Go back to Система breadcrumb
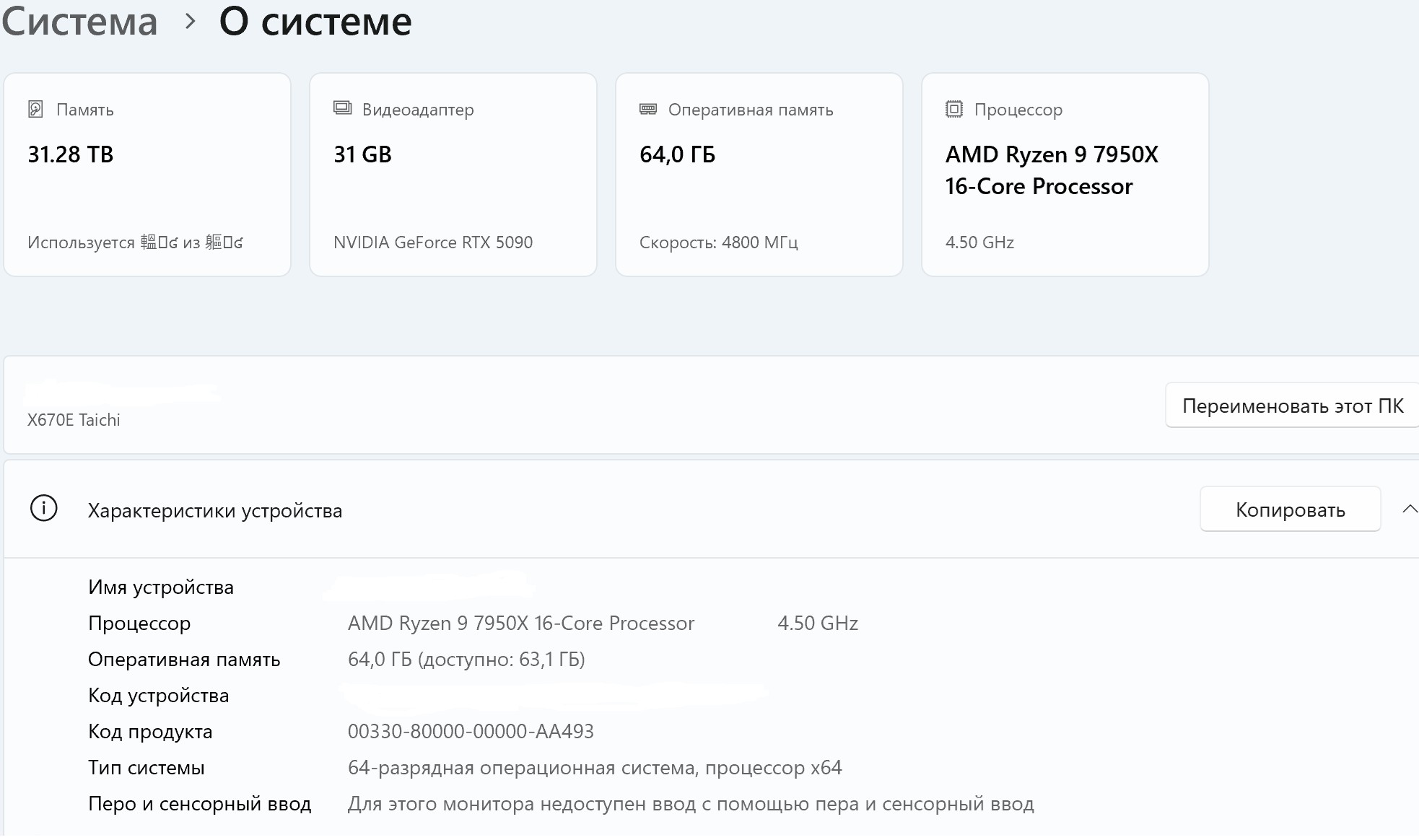Screen dimensions: 1419x840 click(79, 21)
